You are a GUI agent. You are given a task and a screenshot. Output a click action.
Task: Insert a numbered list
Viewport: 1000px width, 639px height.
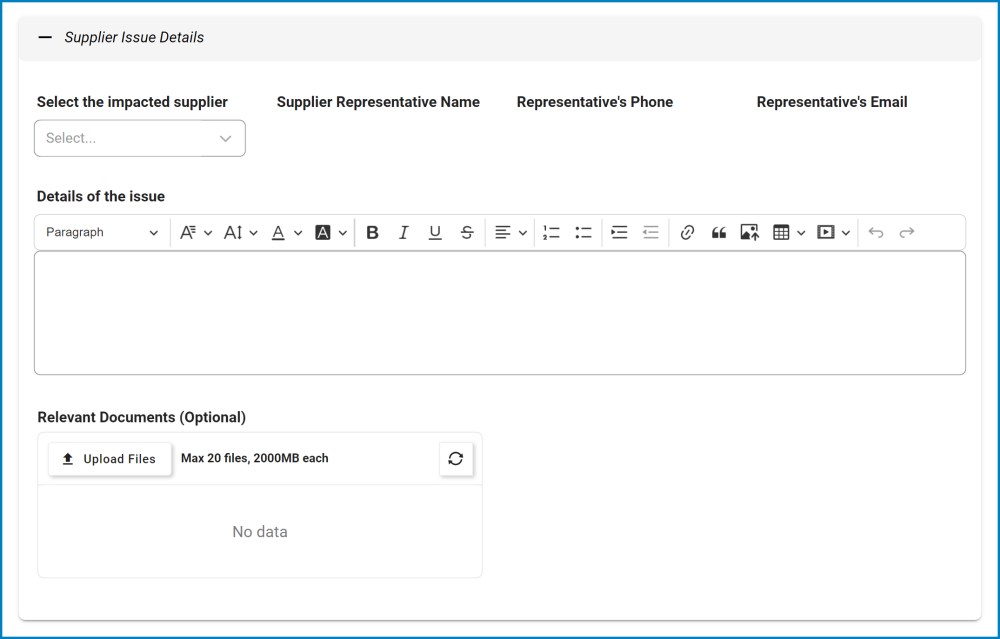coord(552,233)
